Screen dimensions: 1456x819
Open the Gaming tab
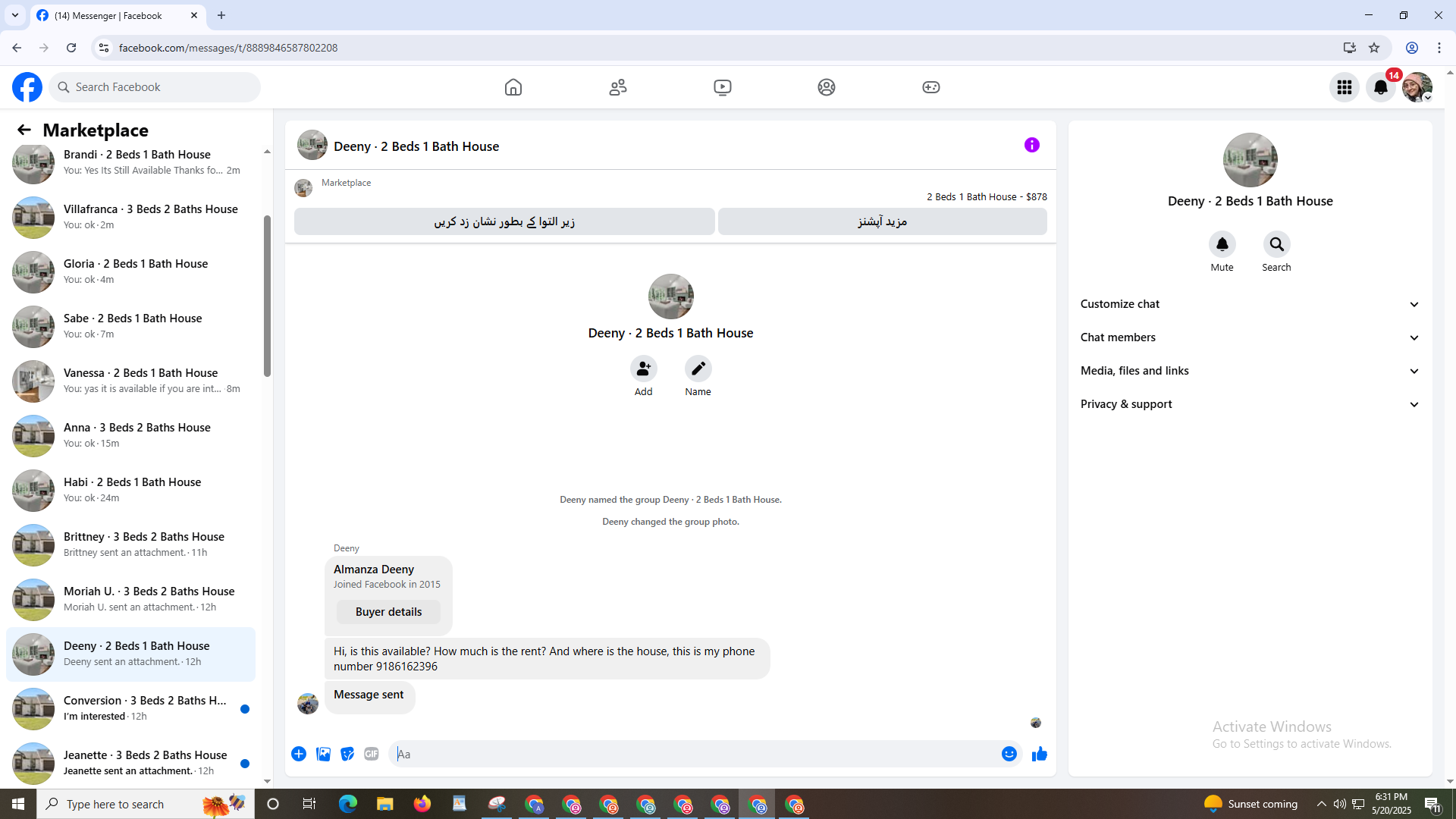click(x=931, y=87)
